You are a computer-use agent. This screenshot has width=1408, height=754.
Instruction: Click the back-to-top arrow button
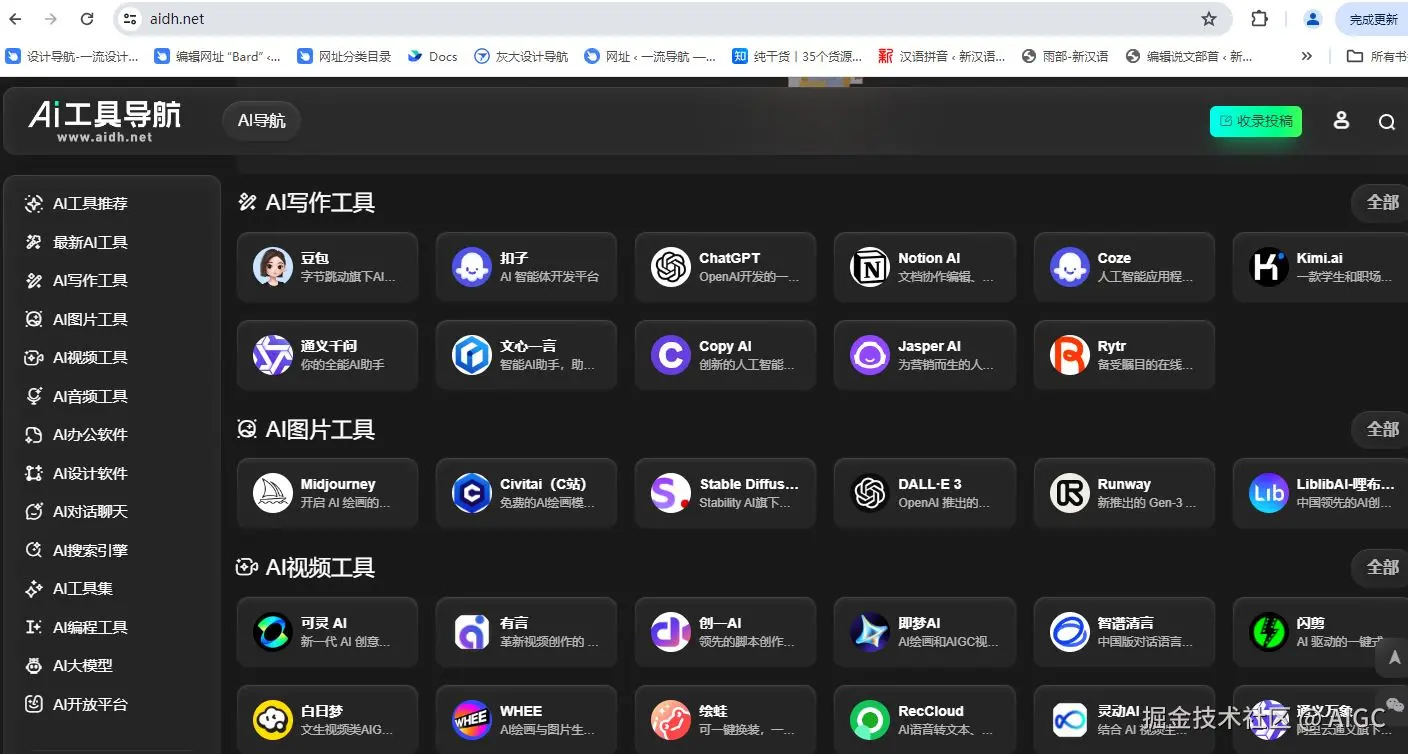1394,657
